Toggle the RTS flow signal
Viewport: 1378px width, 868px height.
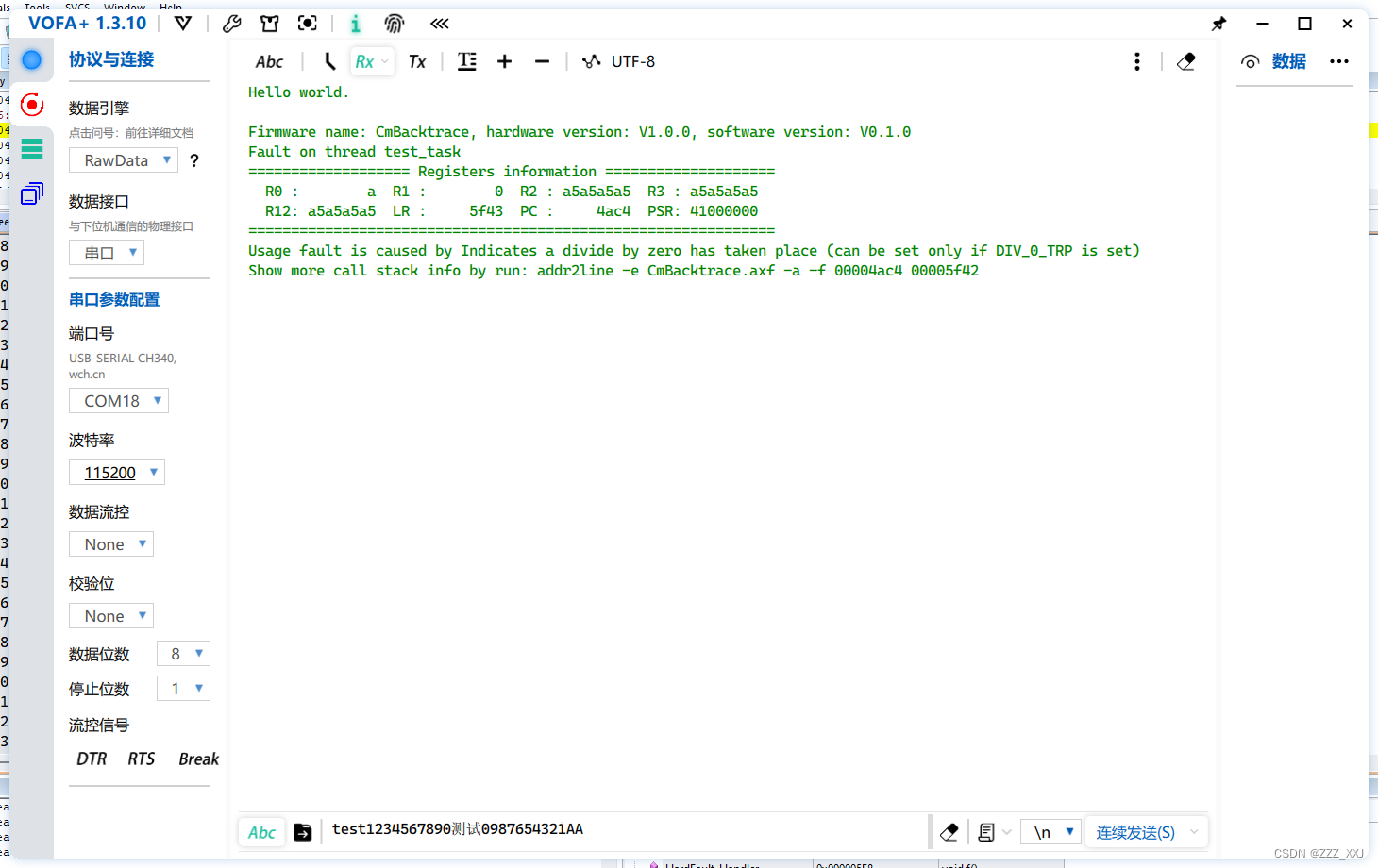[142, 759]
